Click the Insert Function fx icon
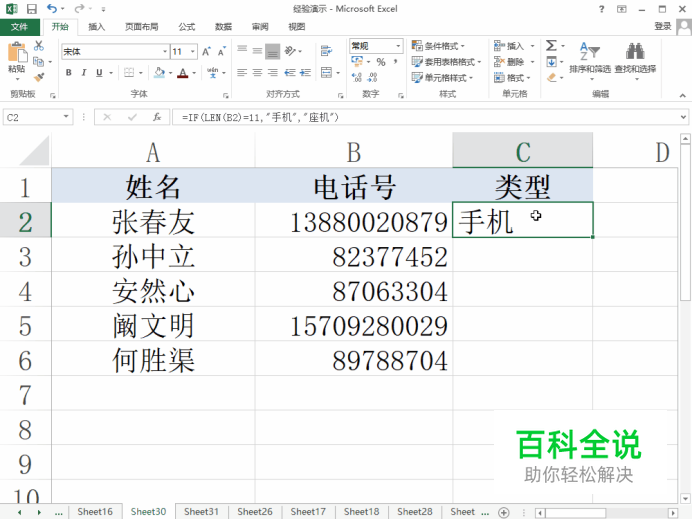692x519 pixels. (157, 117)
